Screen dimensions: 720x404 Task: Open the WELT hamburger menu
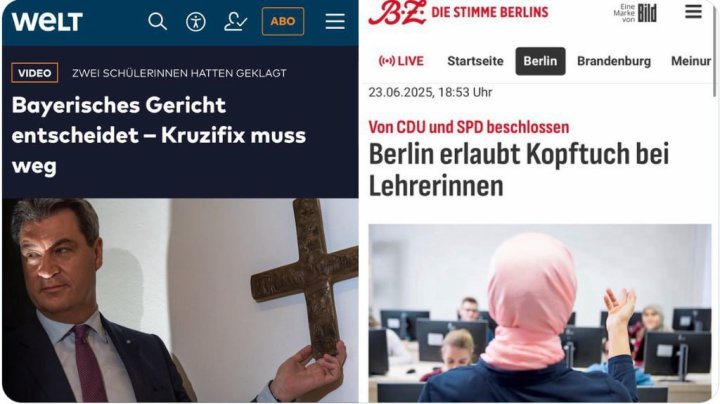click(x=335, y=22)
